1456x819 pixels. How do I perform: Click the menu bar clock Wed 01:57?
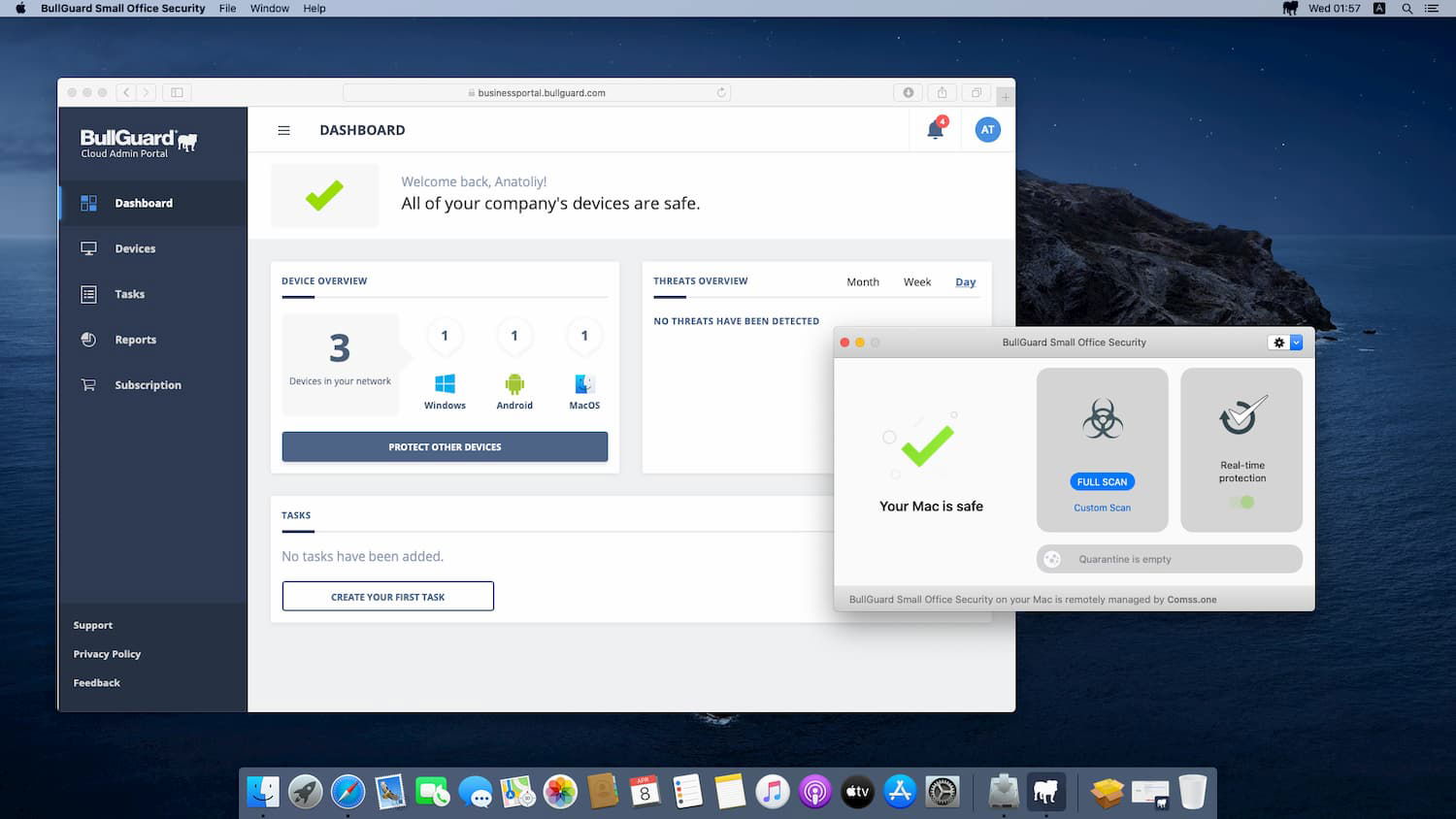[1335, 9]
